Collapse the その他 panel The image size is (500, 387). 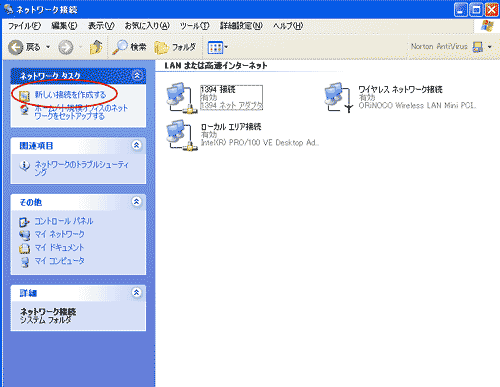coord(137,202)
